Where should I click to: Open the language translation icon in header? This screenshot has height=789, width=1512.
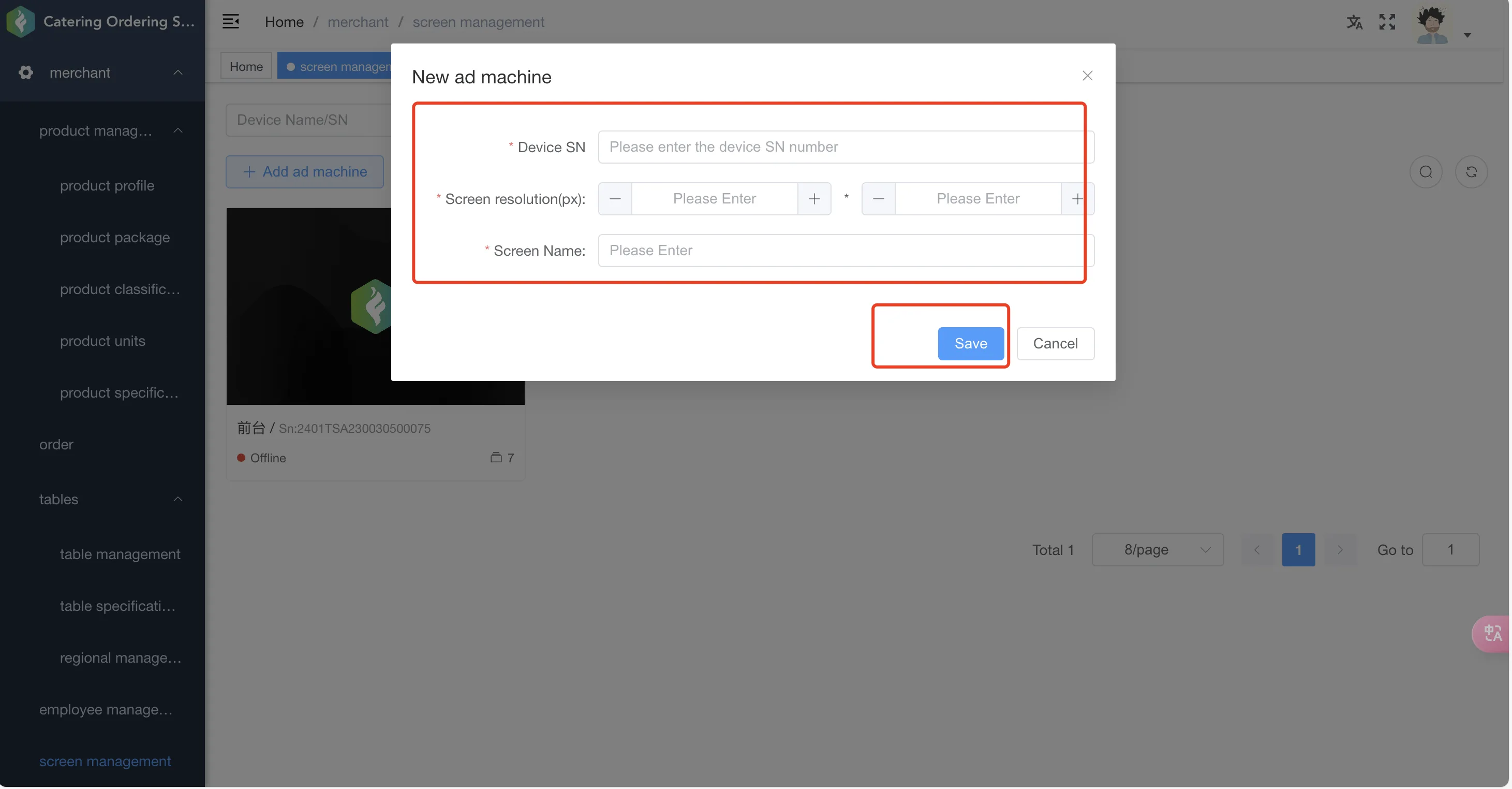(1354, 22)
